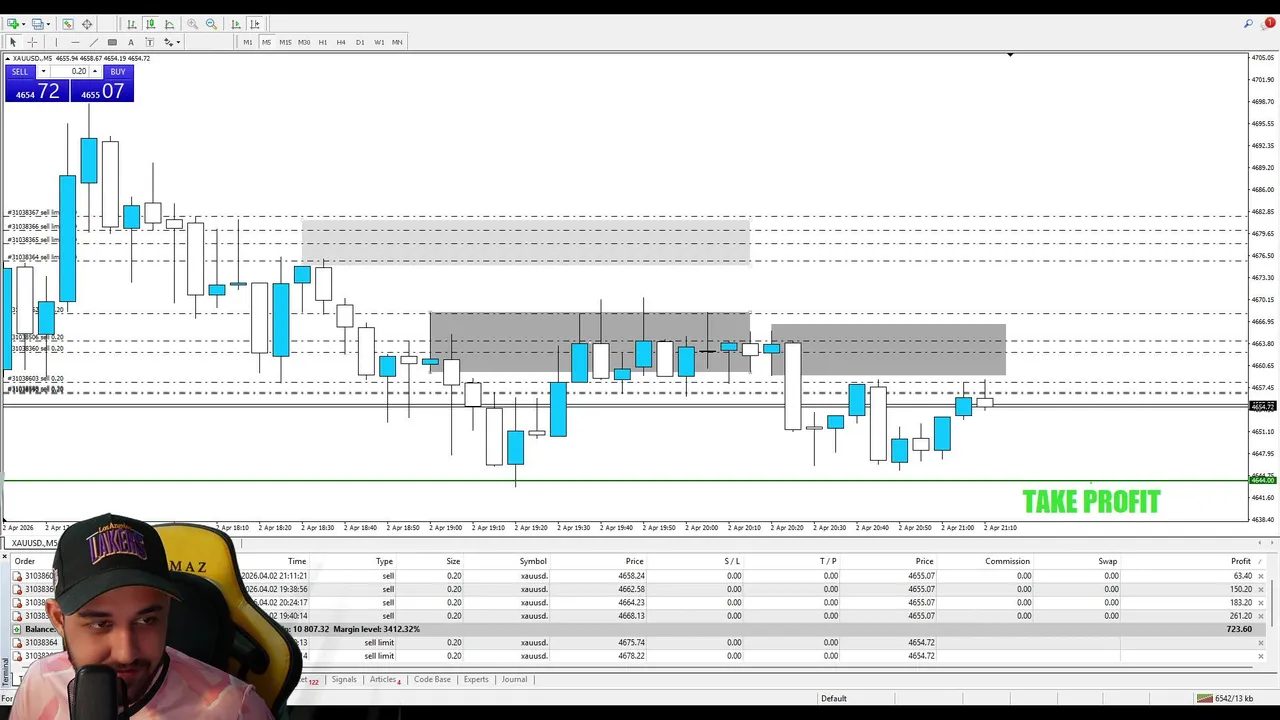Switch to MN timeframe
The image size is (1280, 720).
click(x=397, y=42)
